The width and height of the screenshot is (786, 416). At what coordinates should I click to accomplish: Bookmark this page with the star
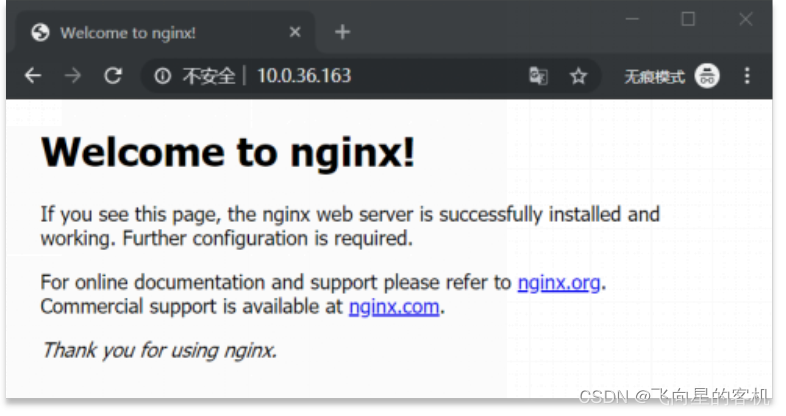[x=578, y=76]
